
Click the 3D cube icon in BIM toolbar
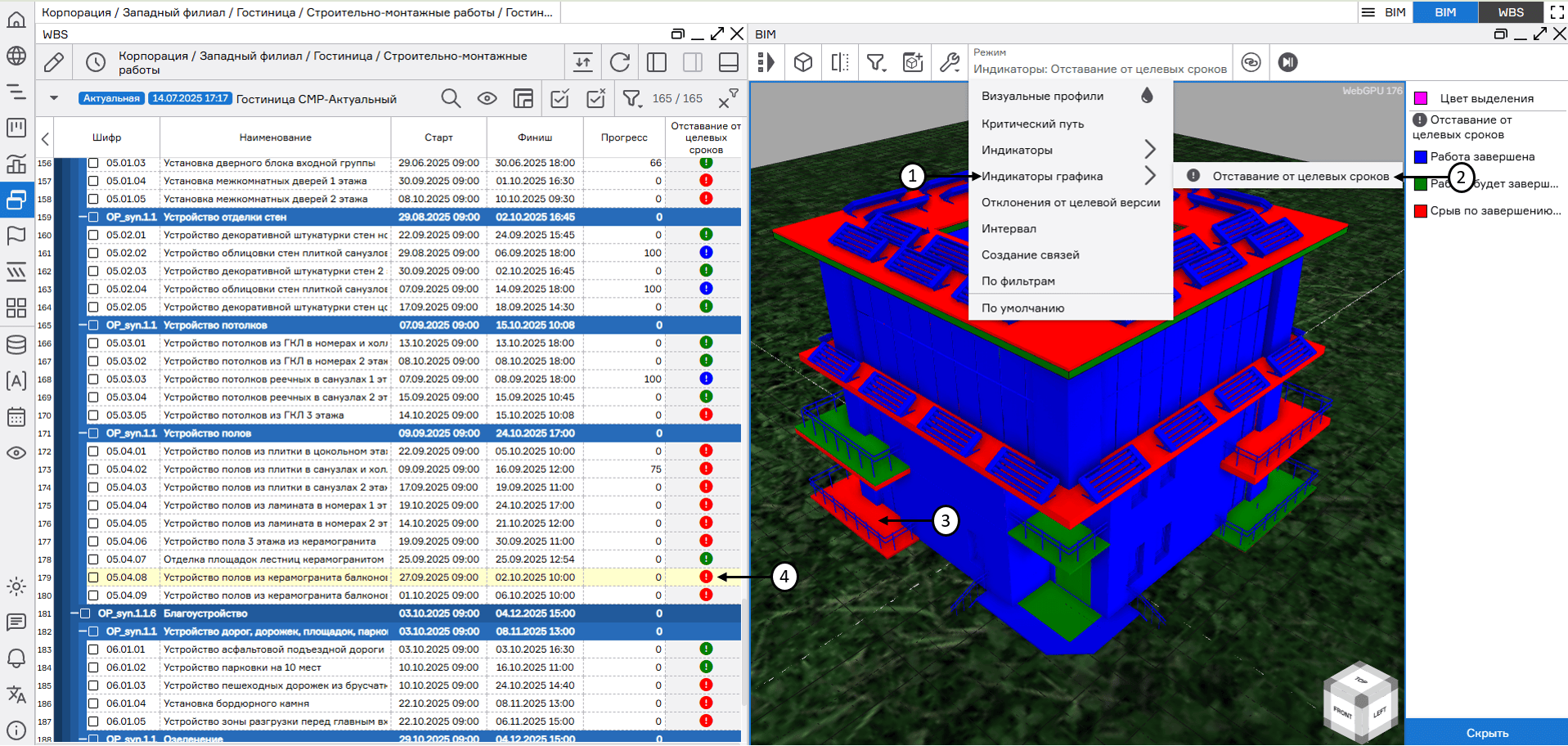(x=803, y=62)
